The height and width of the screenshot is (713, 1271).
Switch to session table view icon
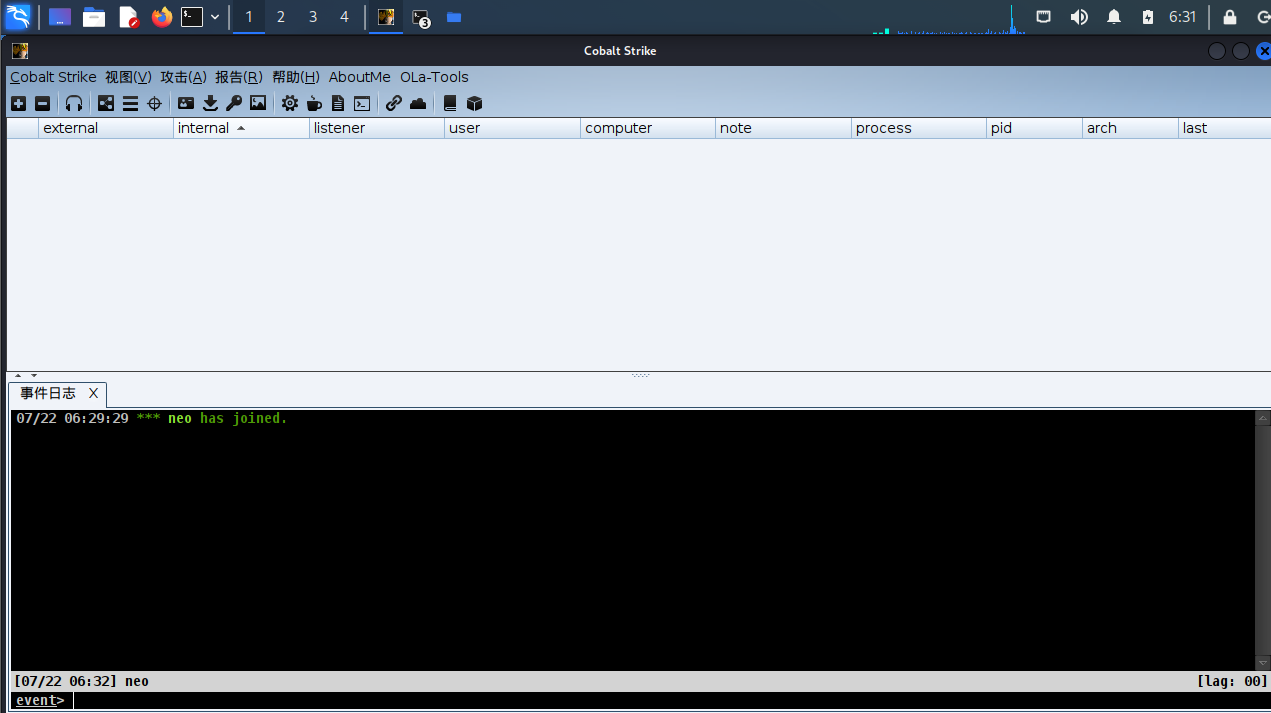coord(130,103)
